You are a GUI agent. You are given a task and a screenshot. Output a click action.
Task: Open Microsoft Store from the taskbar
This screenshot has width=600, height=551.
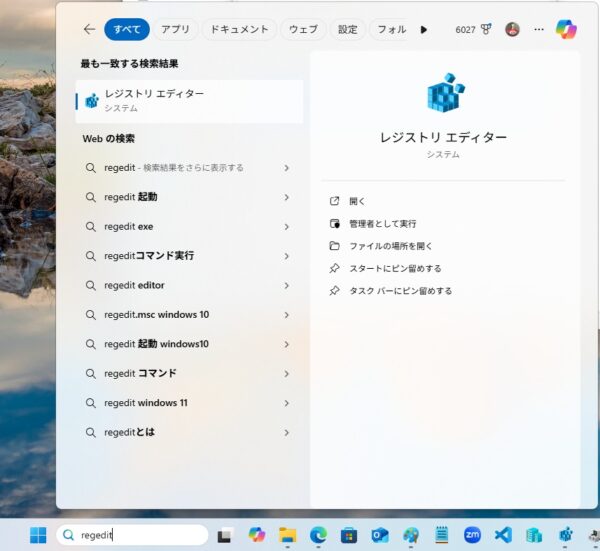coord(349,535)
